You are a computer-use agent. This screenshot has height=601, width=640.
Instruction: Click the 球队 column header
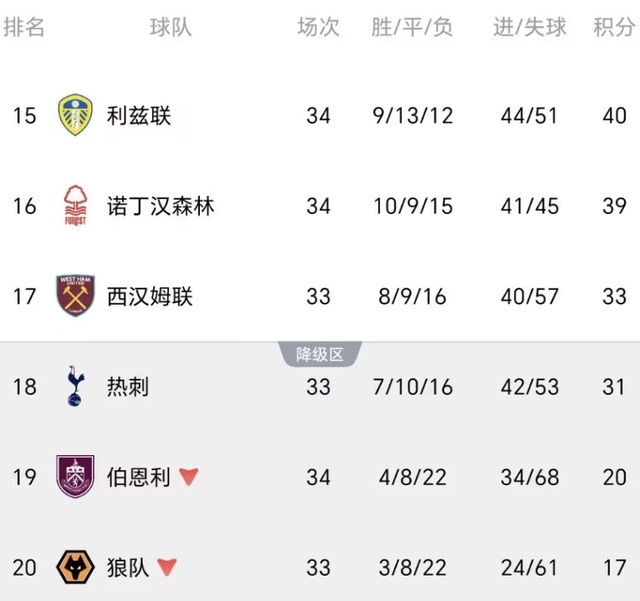[171, 27]
